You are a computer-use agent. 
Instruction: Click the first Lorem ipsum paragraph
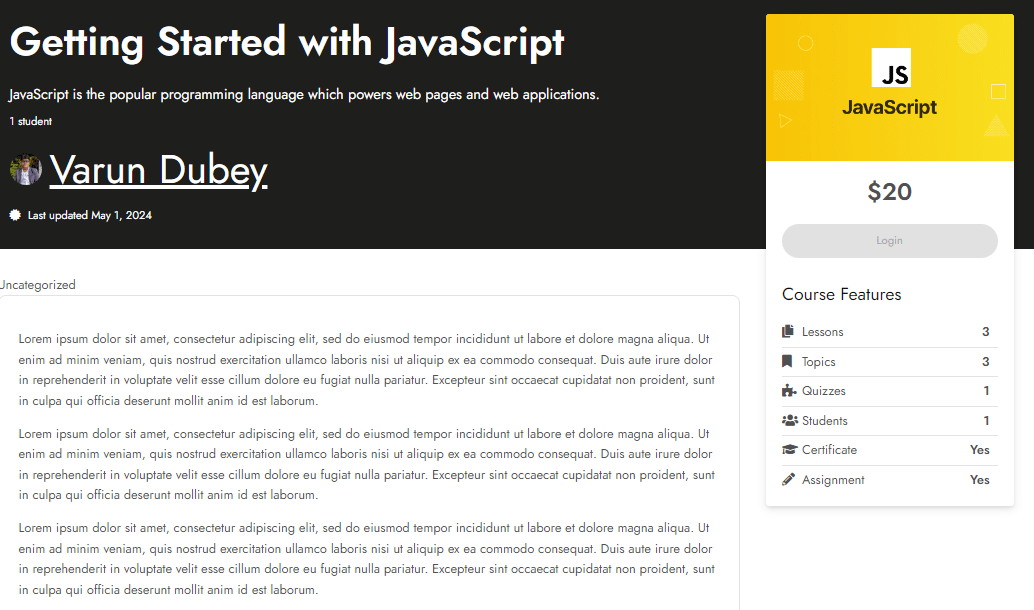[x=366, y=370]
